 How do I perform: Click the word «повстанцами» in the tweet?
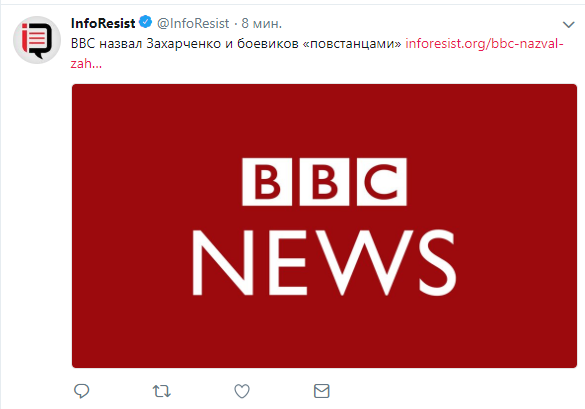coord(351,44)
